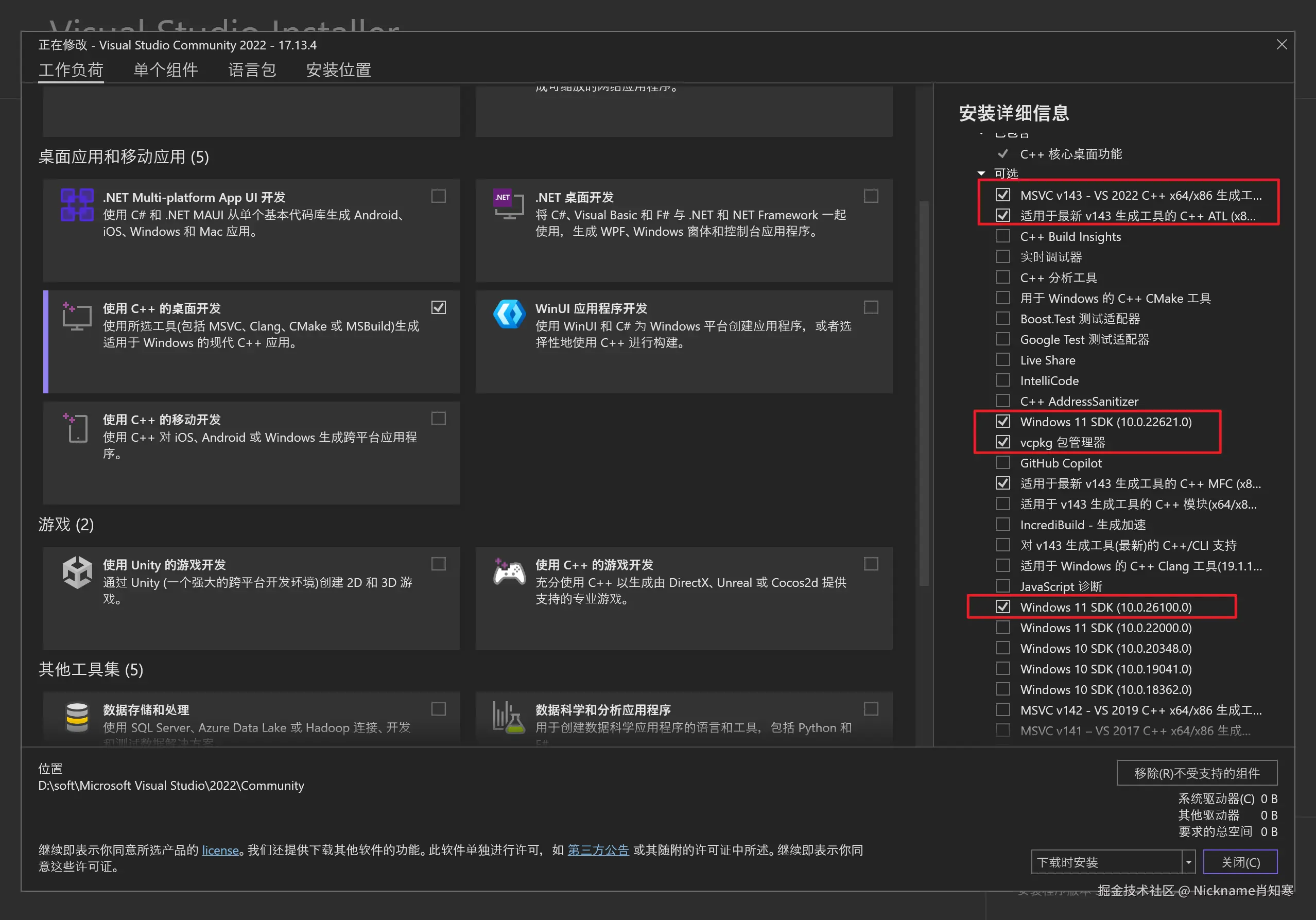Image resolution: width=1316 pixels, height=920 pixels.
Task: Enable Windows 10 SDK (10.0.20348.0)
Action: click(1002, 648)
